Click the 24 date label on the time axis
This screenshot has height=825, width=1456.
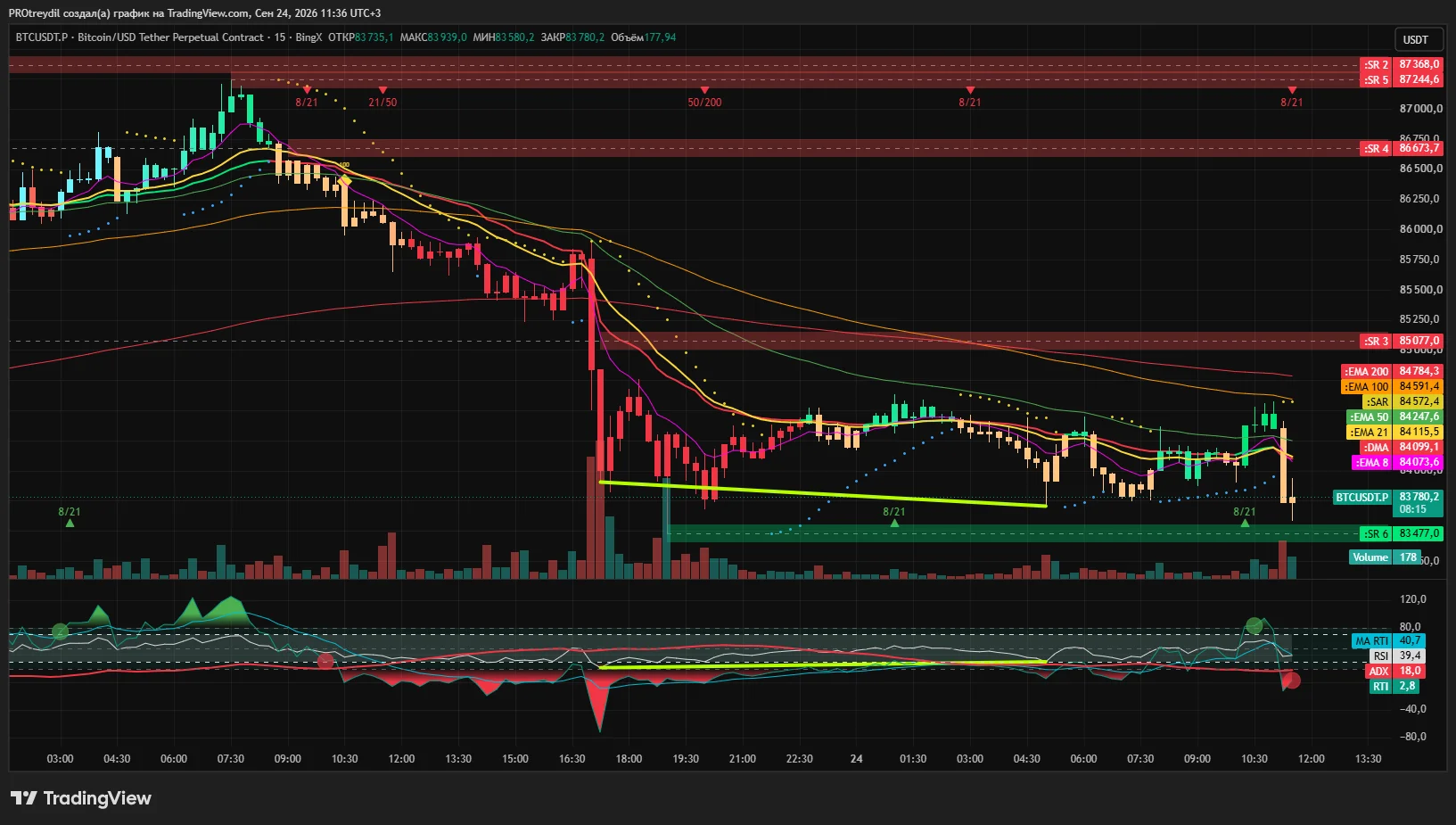click(x=856, y=758)
